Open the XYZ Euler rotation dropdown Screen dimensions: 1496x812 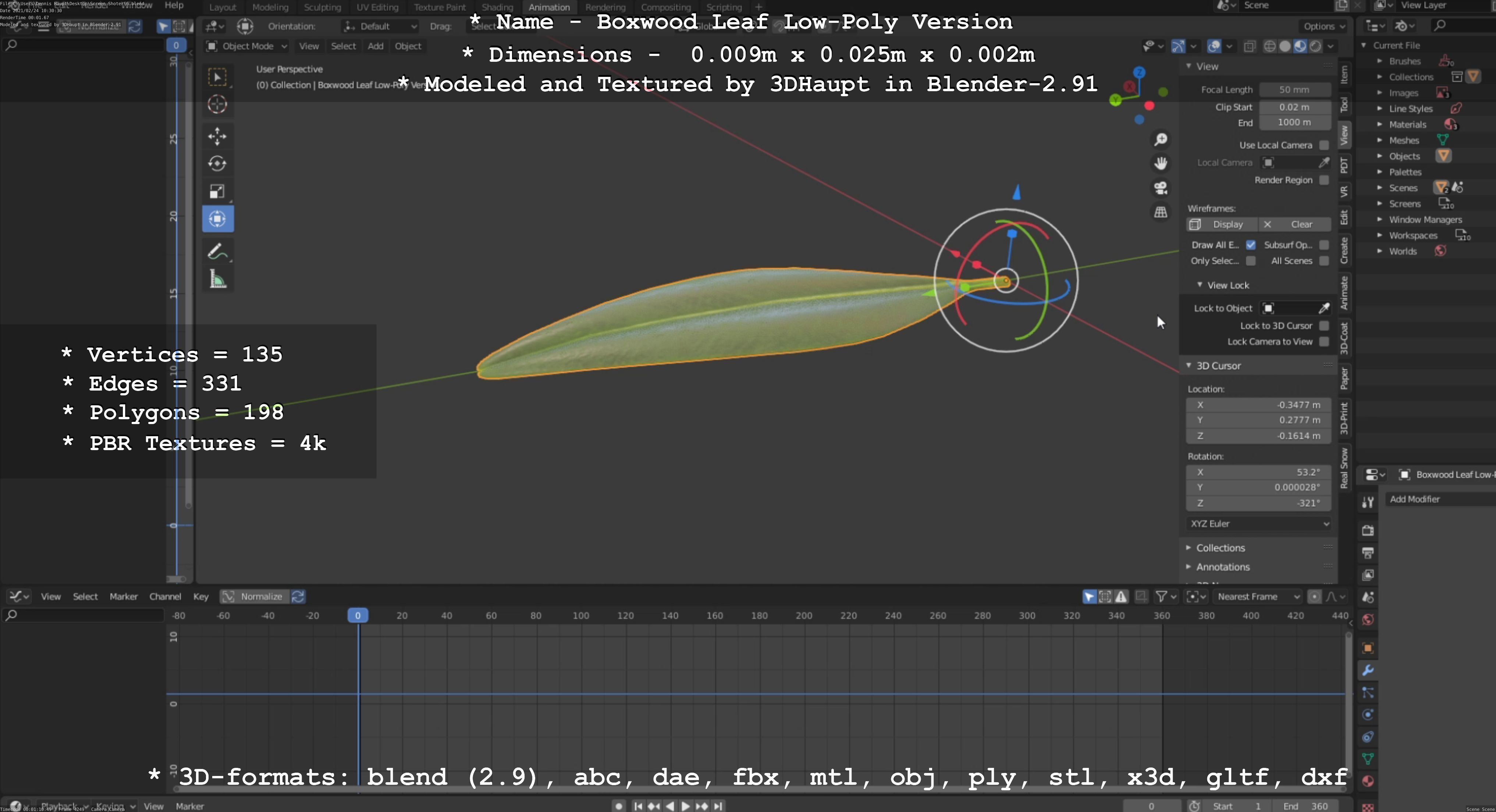click(x=1258, y=524)
